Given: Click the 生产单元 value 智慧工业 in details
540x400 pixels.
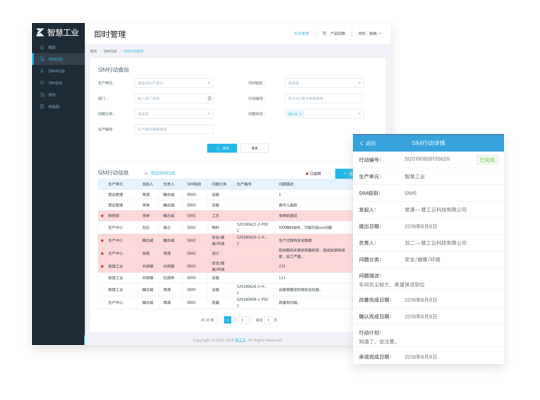Looking at the screenshot, I should point(415,177).
